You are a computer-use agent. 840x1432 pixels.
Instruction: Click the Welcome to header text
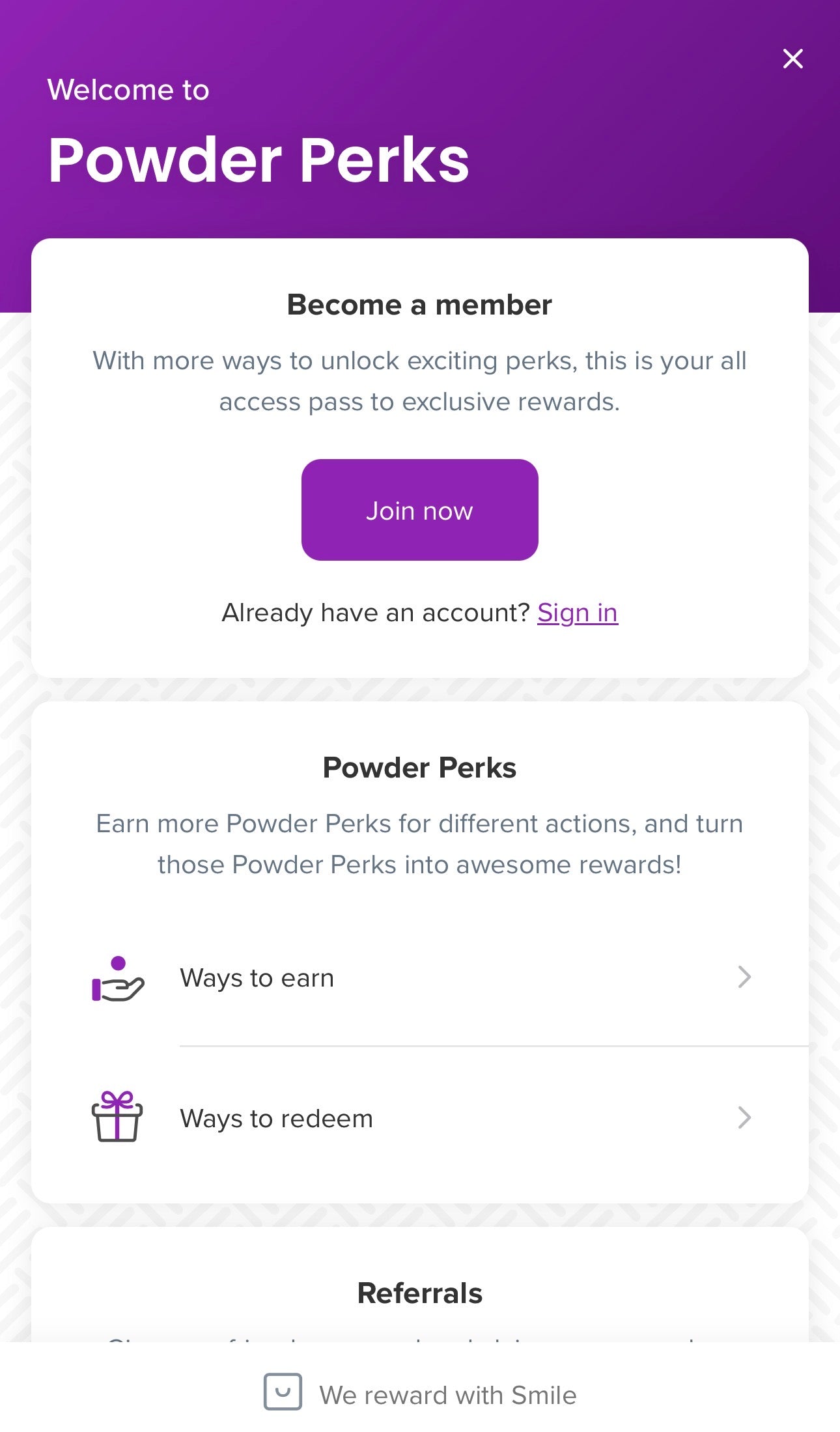128,90
